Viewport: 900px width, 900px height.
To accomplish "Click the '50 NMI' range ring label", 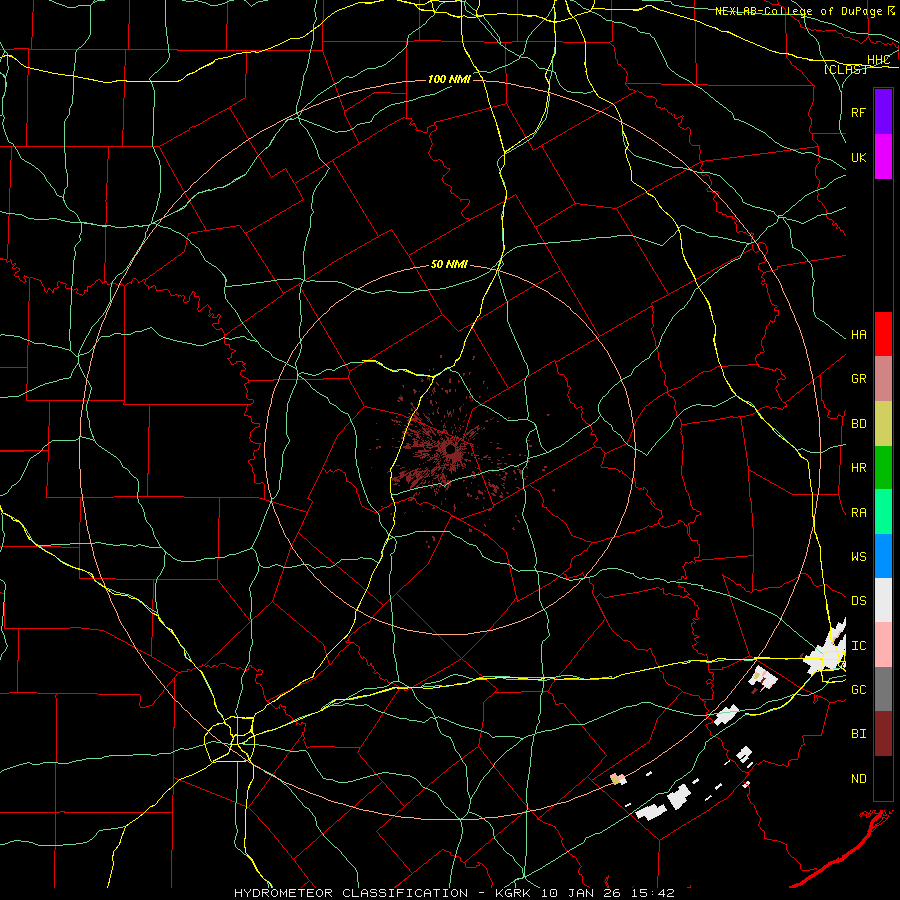I will pyautogui.click(x=449, y=264).
